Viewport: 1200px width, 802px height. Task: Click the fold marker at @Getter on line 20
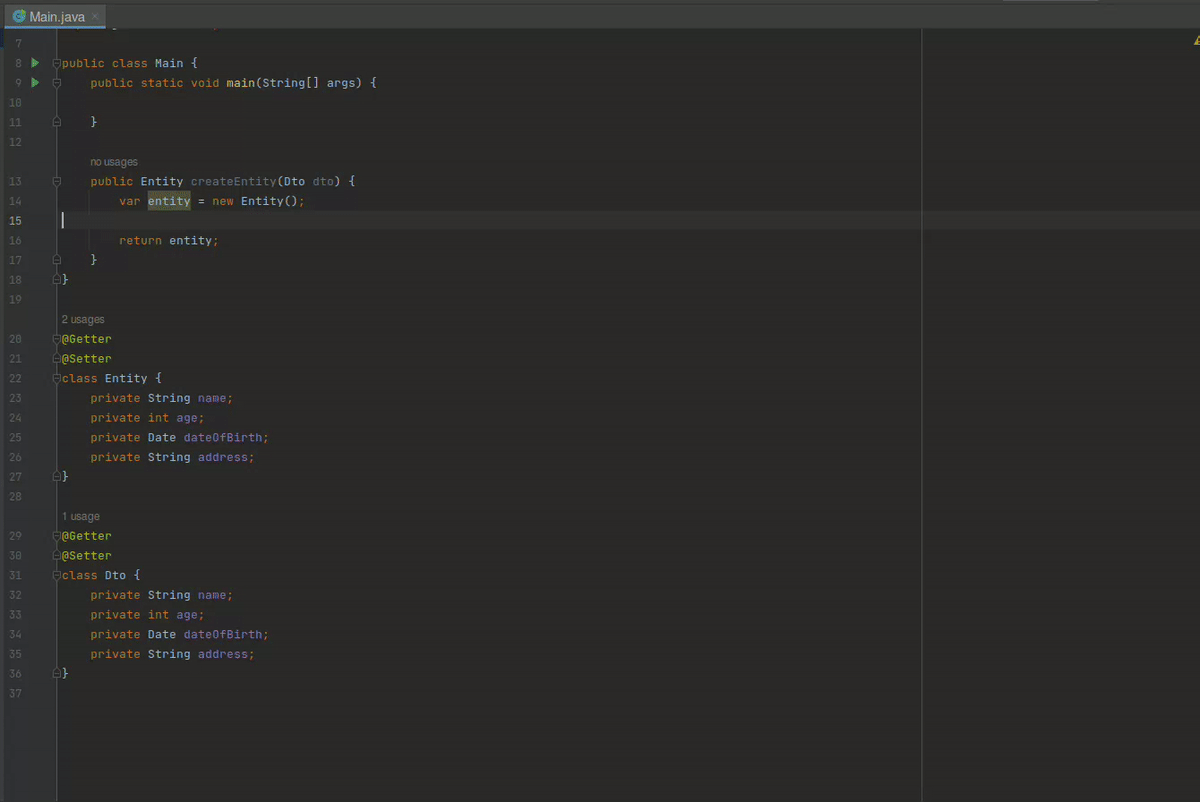(57, 340)
